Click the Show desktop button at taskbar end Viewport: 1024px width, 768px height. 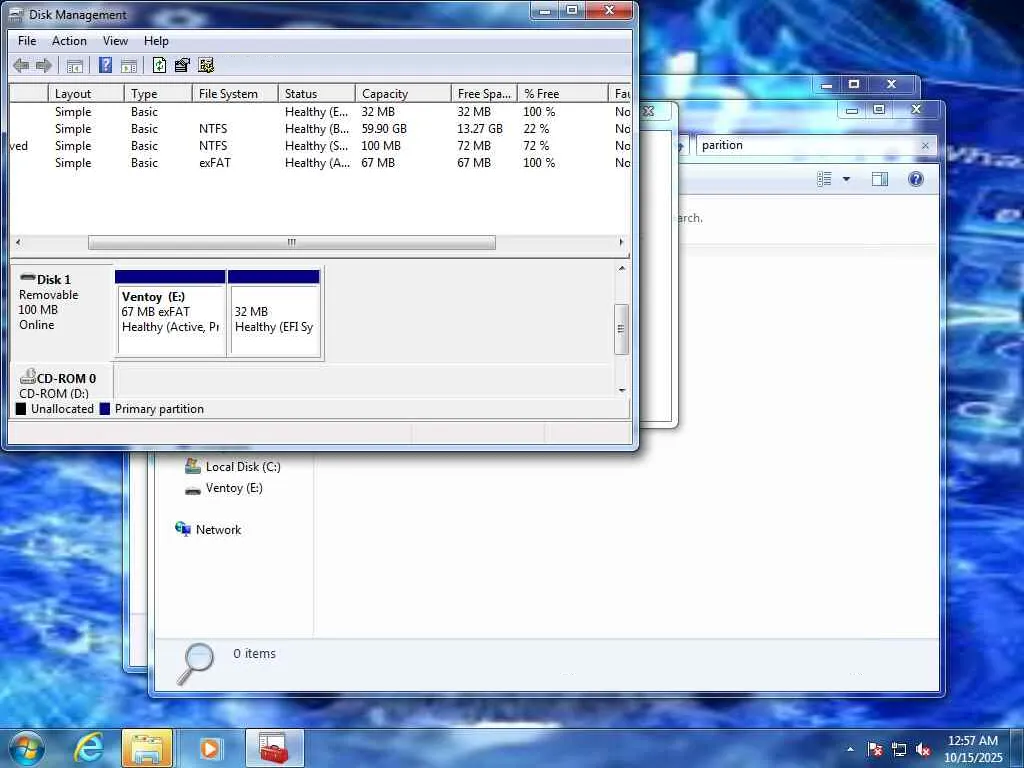pos(1017,748)
